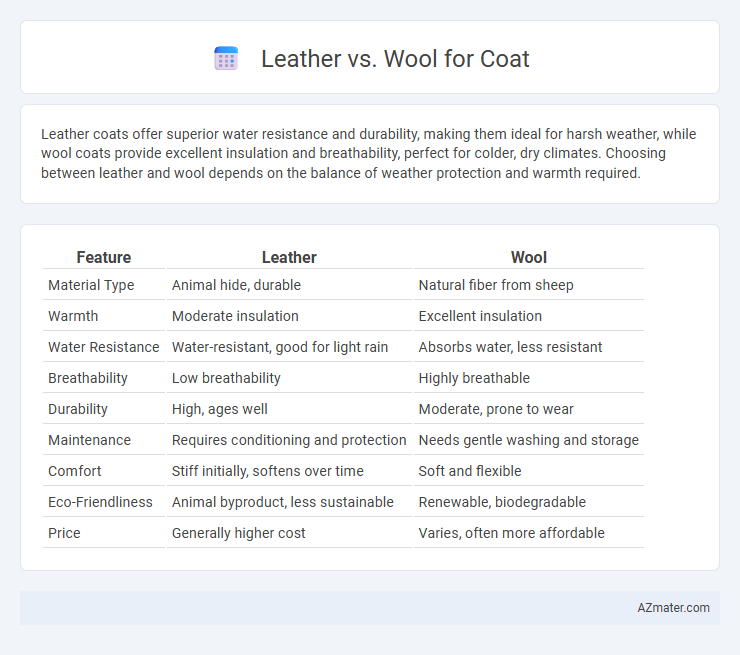Click 'Needs gentle washing and storage' cell

point(529,440)
